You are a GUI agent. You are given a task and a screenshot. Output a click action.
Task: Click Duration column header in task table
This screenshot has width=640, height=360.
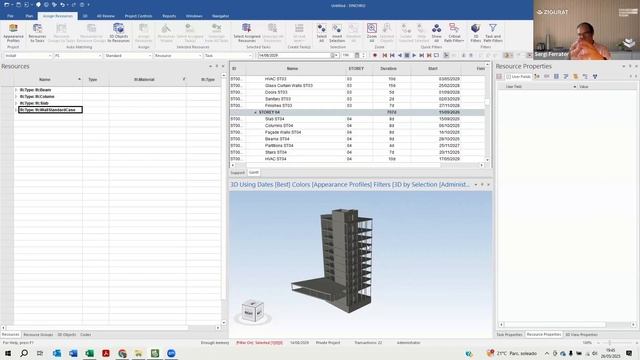(389, 69)
